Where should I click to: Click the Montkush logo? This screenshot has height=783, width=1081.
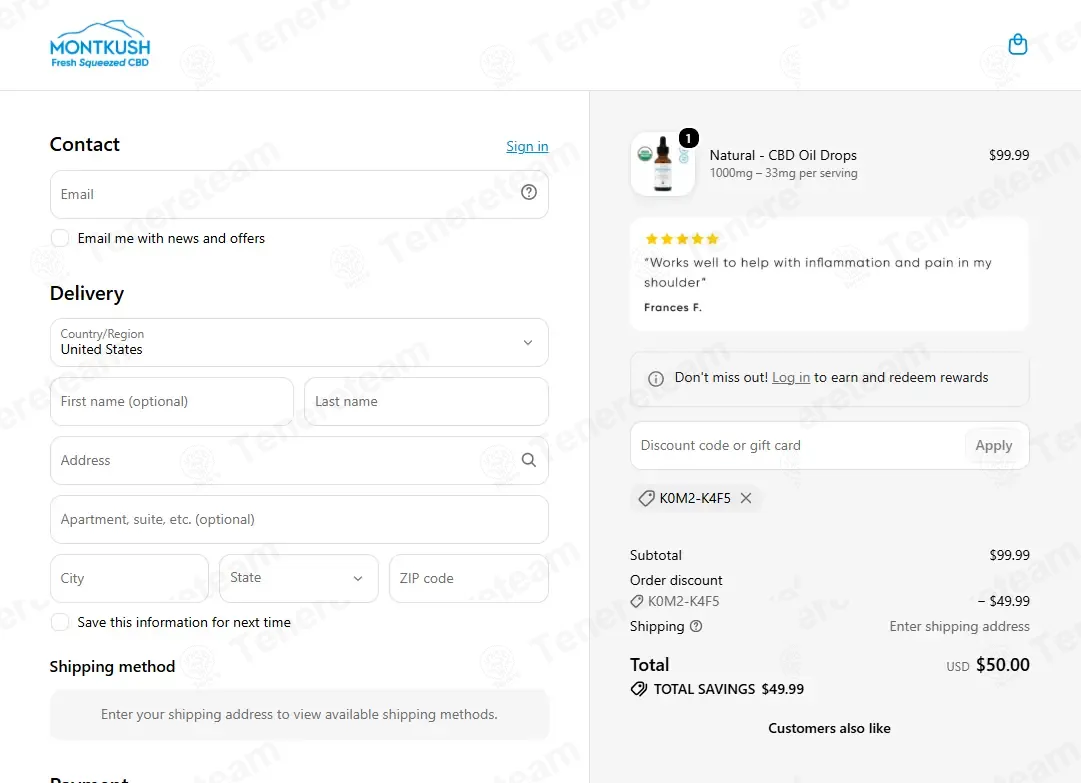click(100, 44)
